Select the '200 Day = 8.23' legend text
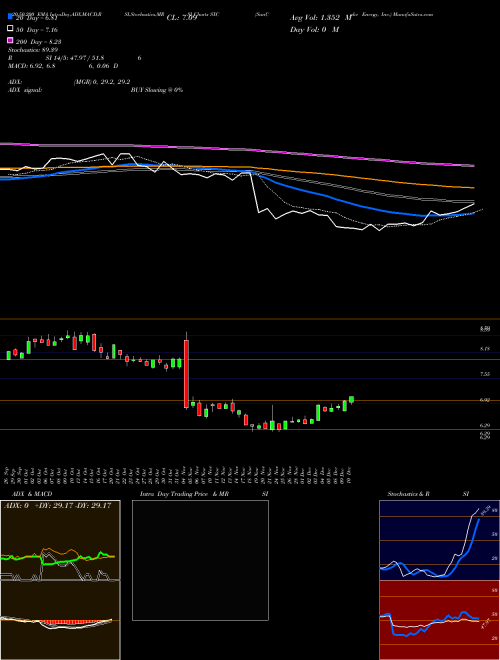Screen dimensions: 500x660 [39, 41]
